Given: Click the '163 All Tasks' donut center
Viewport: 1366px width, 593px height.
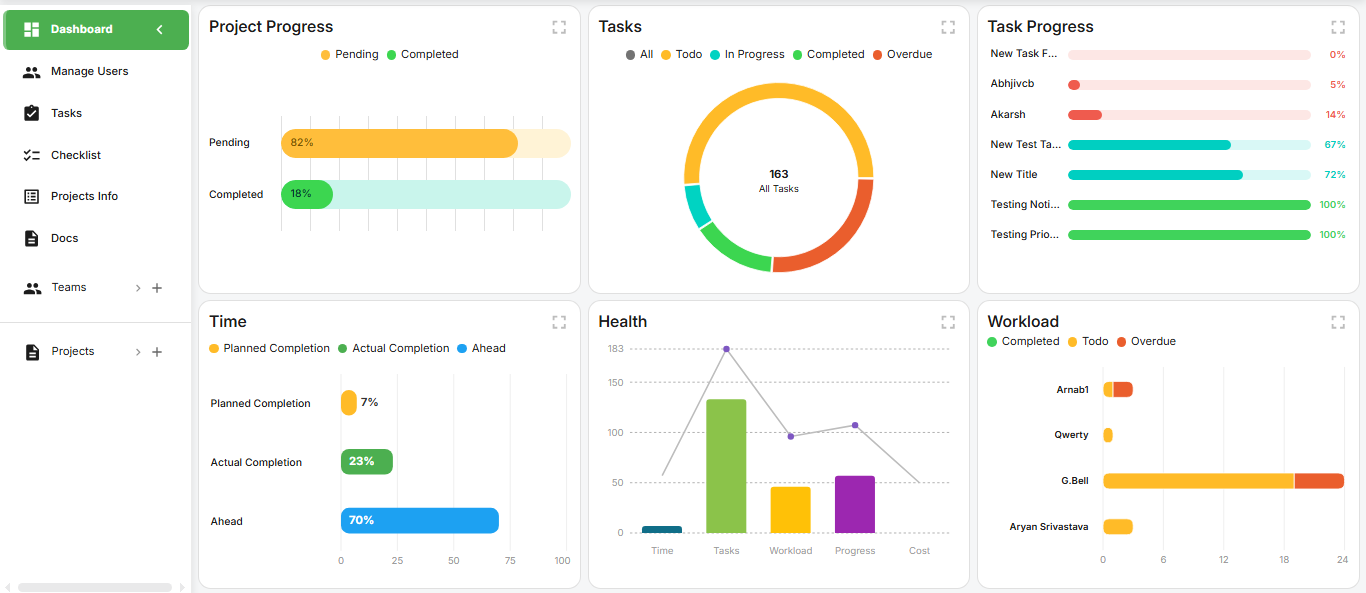Looking at the screenshot, I should coord(778,181).
